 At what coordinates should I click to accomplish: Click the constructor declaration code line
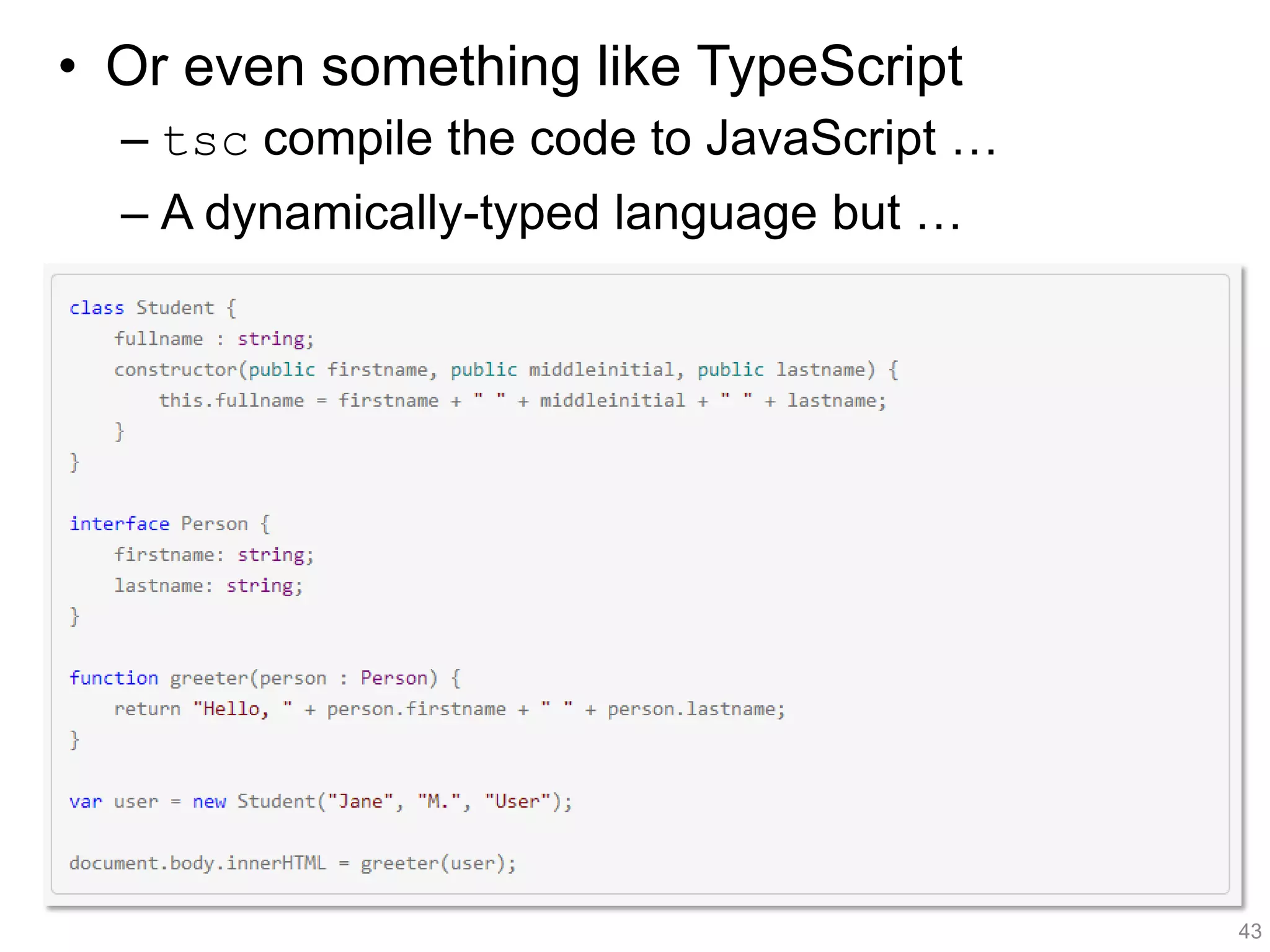506,370
